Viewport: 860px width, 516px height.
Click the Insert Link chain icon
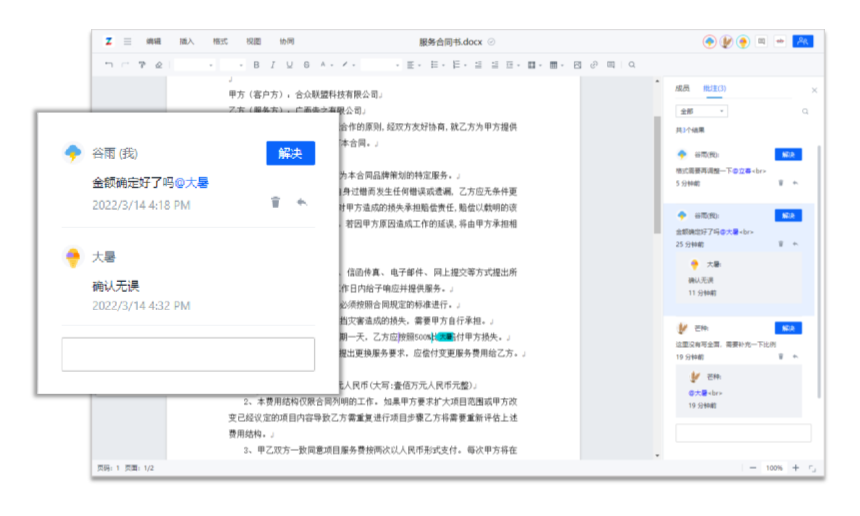[594, 65]
